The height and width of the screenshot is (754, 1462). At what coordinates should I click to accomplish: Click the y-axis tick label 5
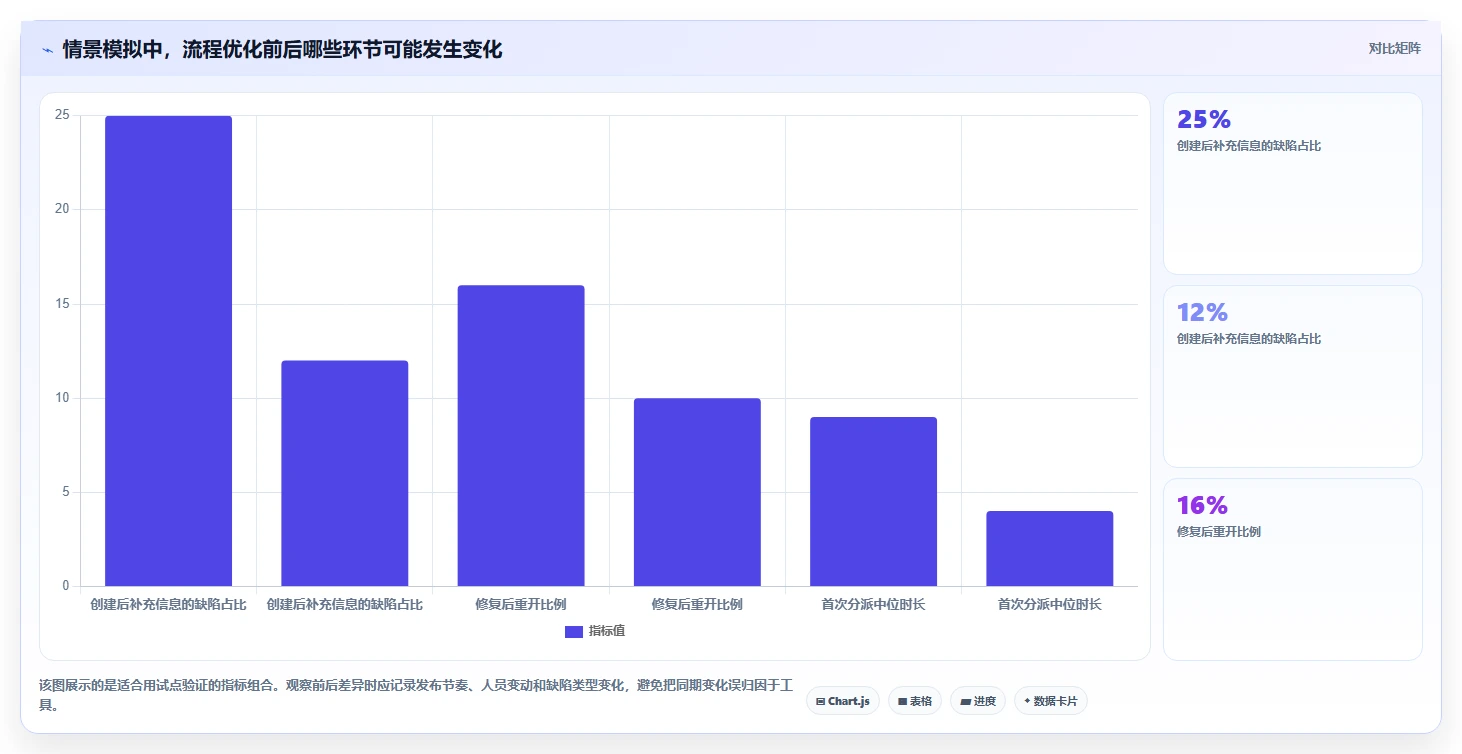(66, 492)
